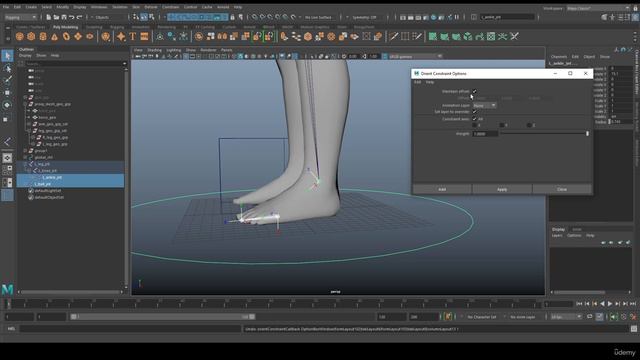Select defaultLightSet in the Outliner
This screenshot has width=640, height=360.
(x=49, y=191)
